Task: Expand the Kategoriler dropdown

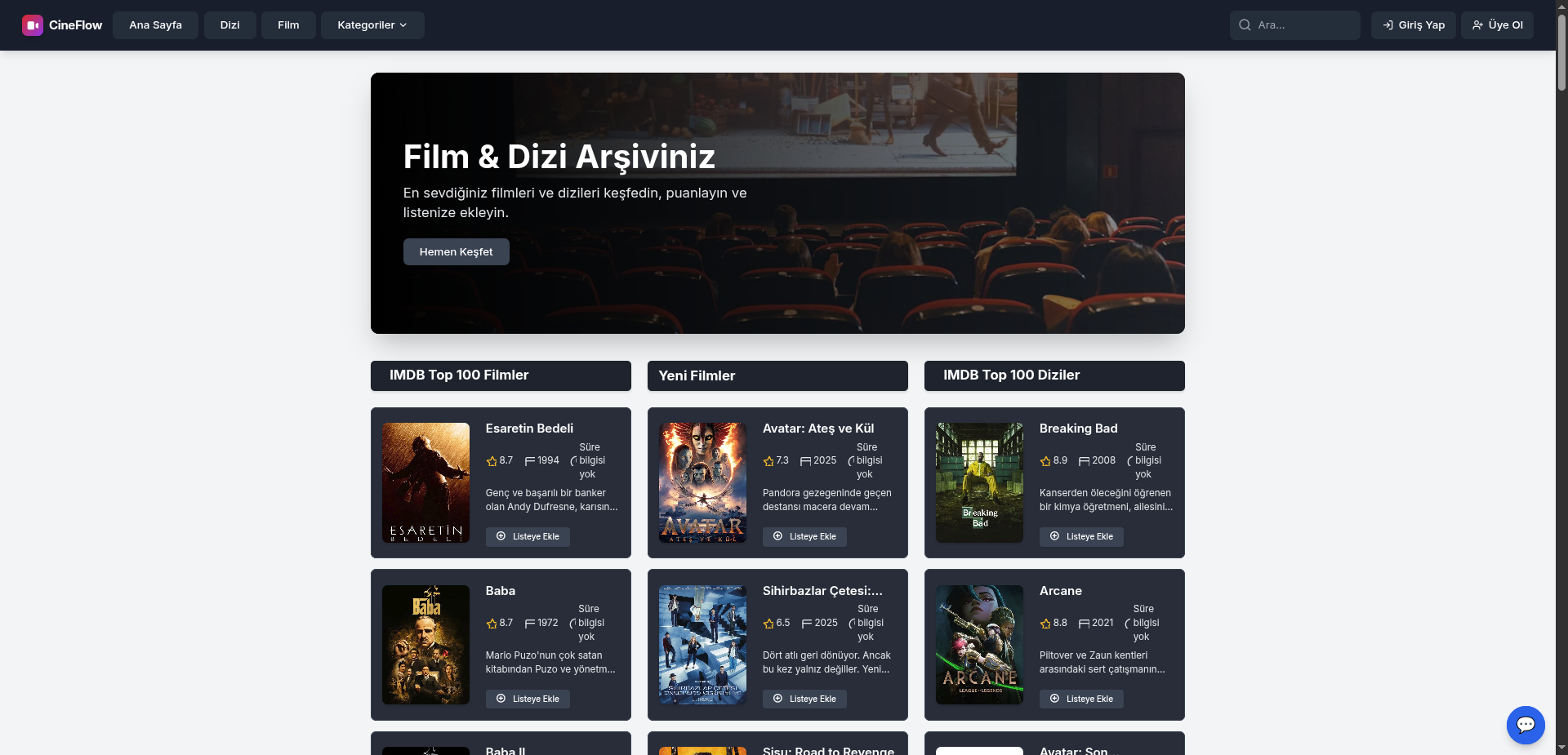Action: (372, 25)
